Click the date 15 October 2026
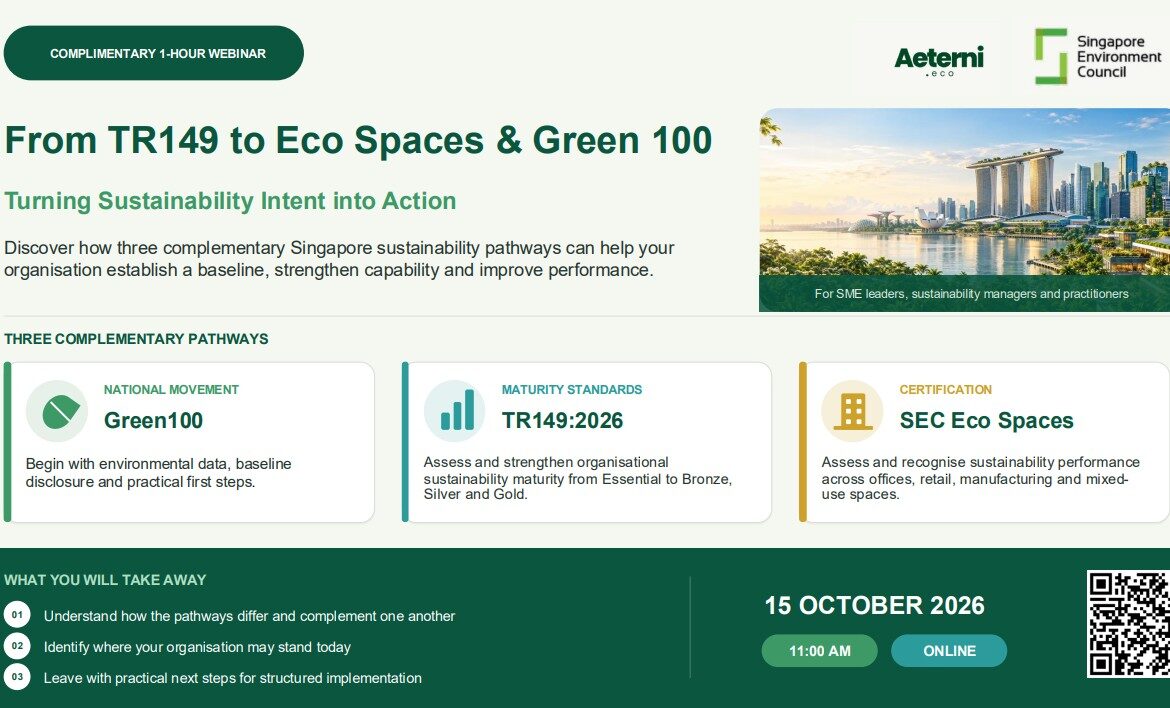Screen dimensions: 1170x708 pos(875,605)
